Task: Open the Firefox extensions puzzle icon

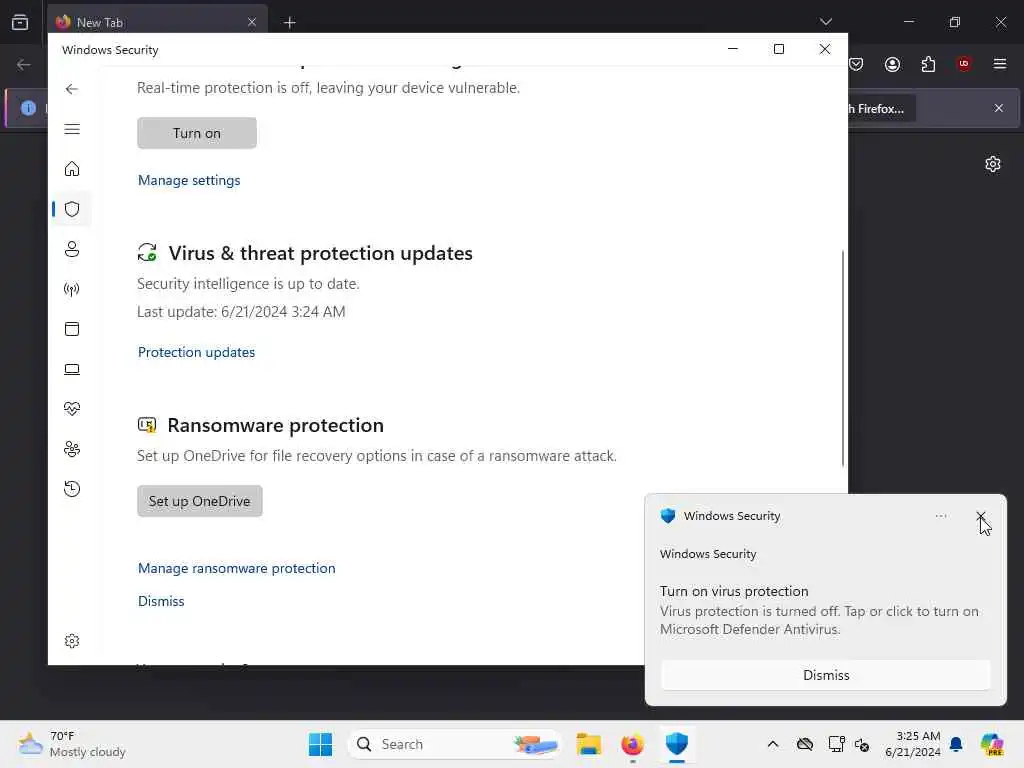Action: coord(928,64)
